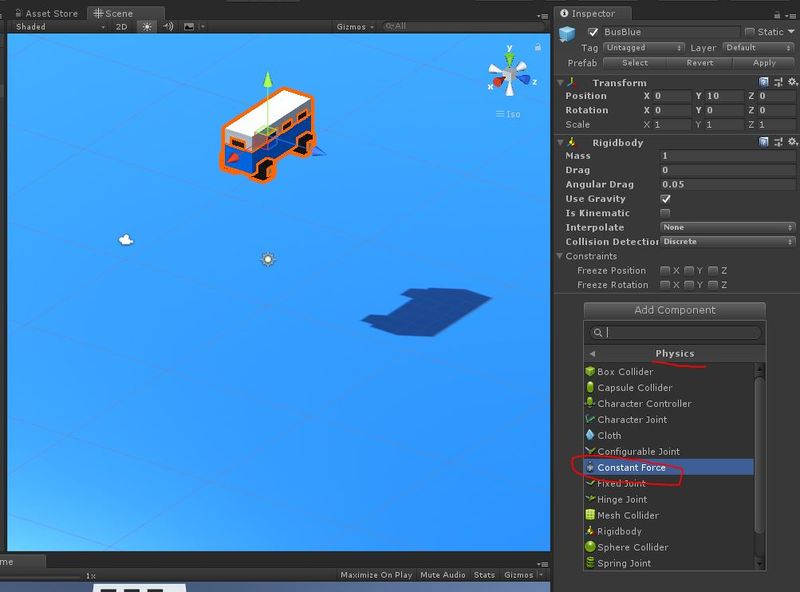This screenshot has width=800, height=592.
Task: Choose Character Joint from list
Action: coord(669,420)
